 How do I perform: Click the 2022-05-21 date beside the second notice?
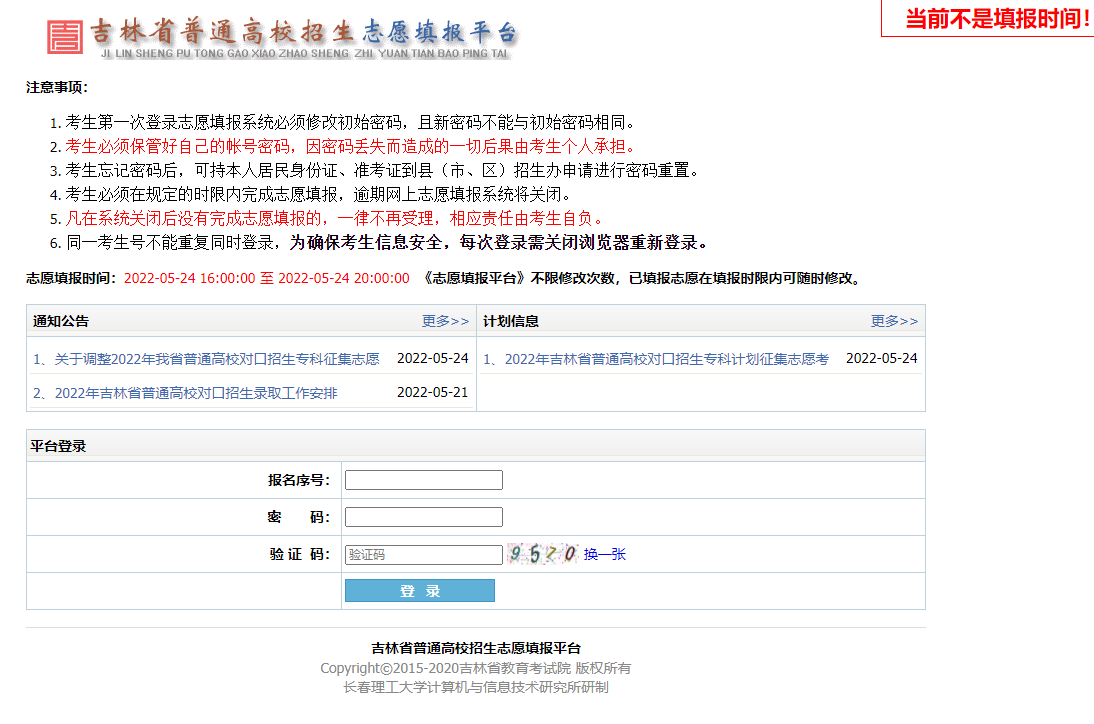coord(432,393)
